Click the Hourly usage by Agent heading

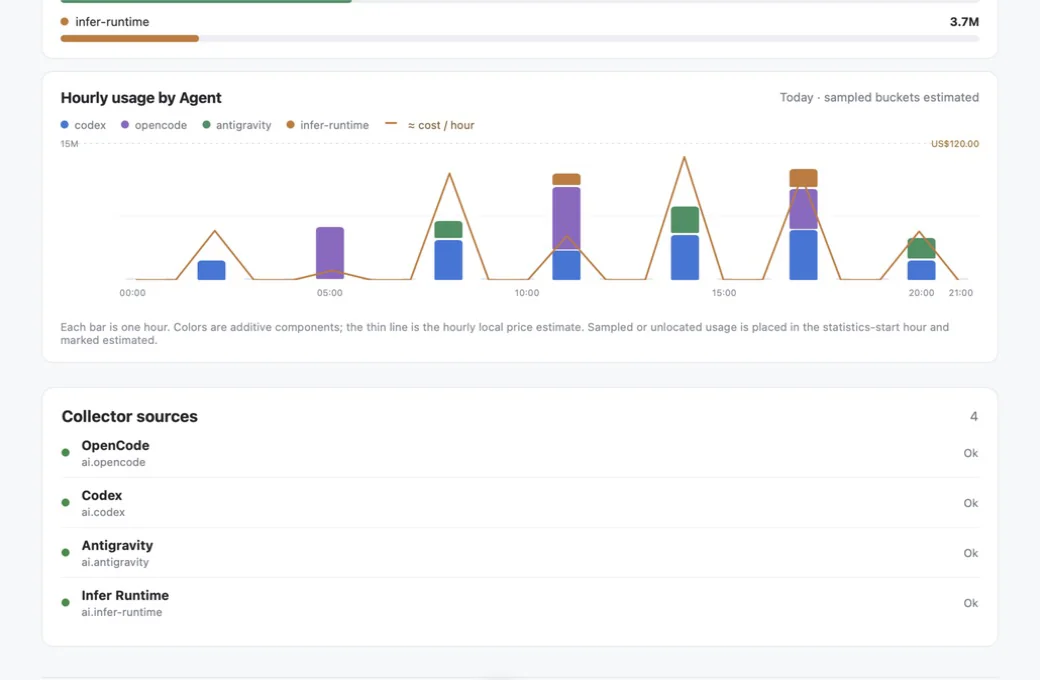pos(141,98)
